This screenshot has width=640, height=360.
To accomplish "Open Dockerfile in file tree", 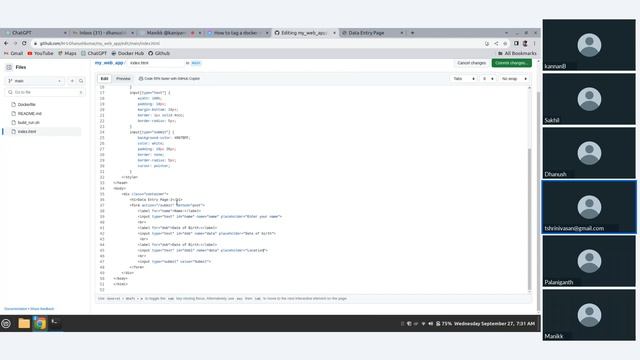I will click(27, 104).
